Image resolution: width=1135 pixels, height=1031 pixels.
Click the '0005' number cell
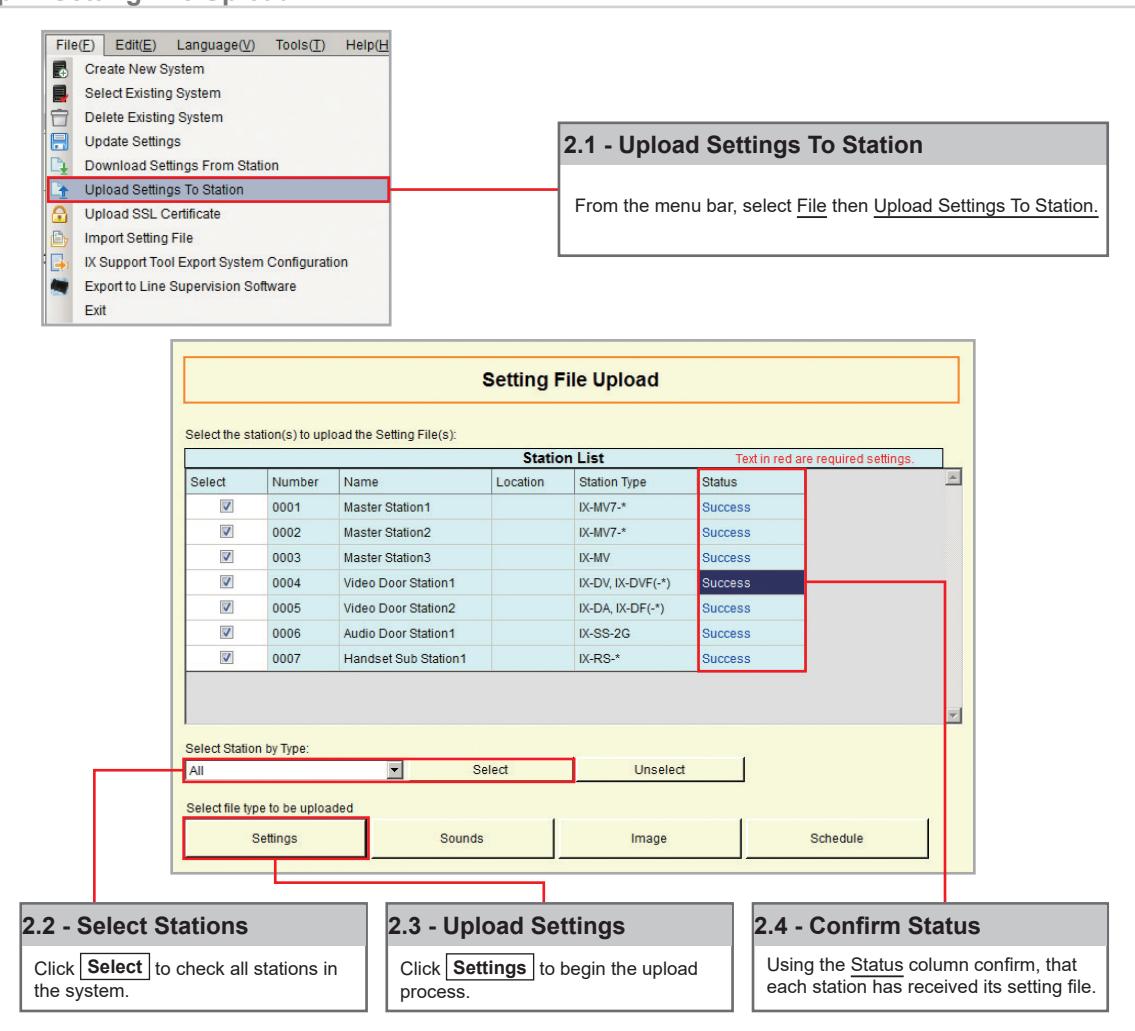click(x=303, y=608)
